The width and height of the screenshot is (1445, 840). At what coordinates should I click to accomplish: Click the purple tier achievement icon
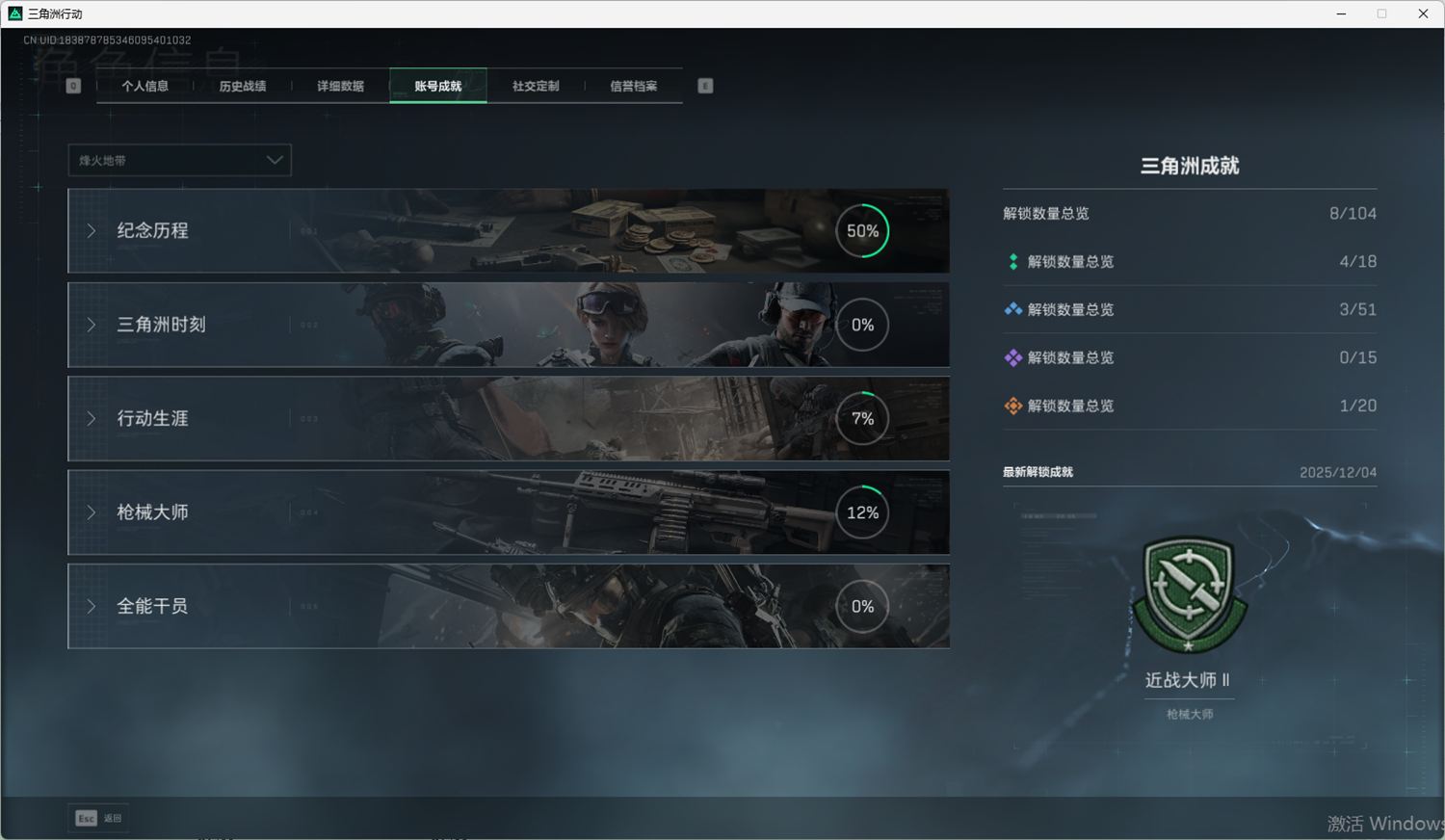[x=1012, y=358]
